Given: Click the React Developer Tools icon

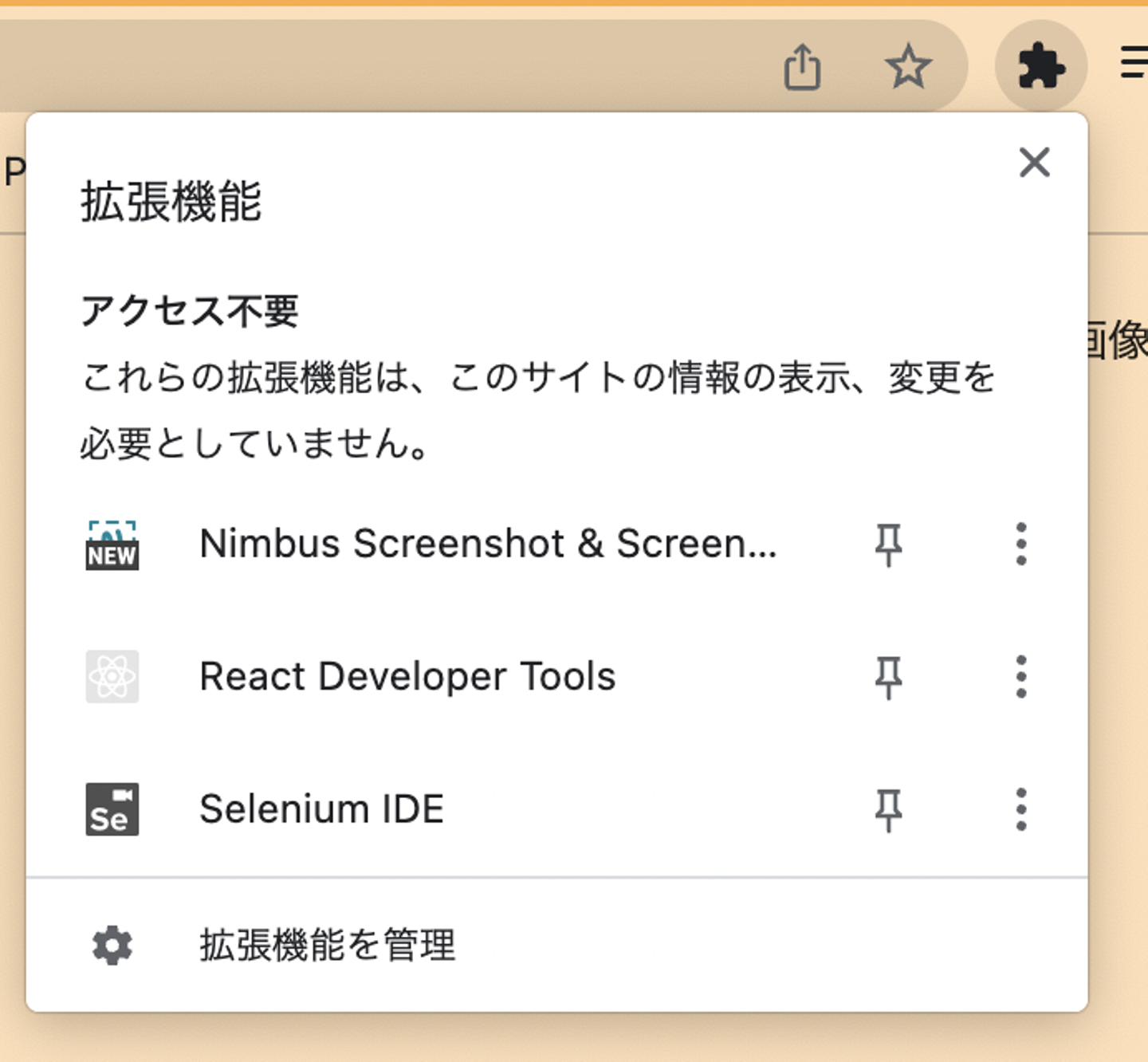Looking at the screenshot, I should tap(112, 677).
